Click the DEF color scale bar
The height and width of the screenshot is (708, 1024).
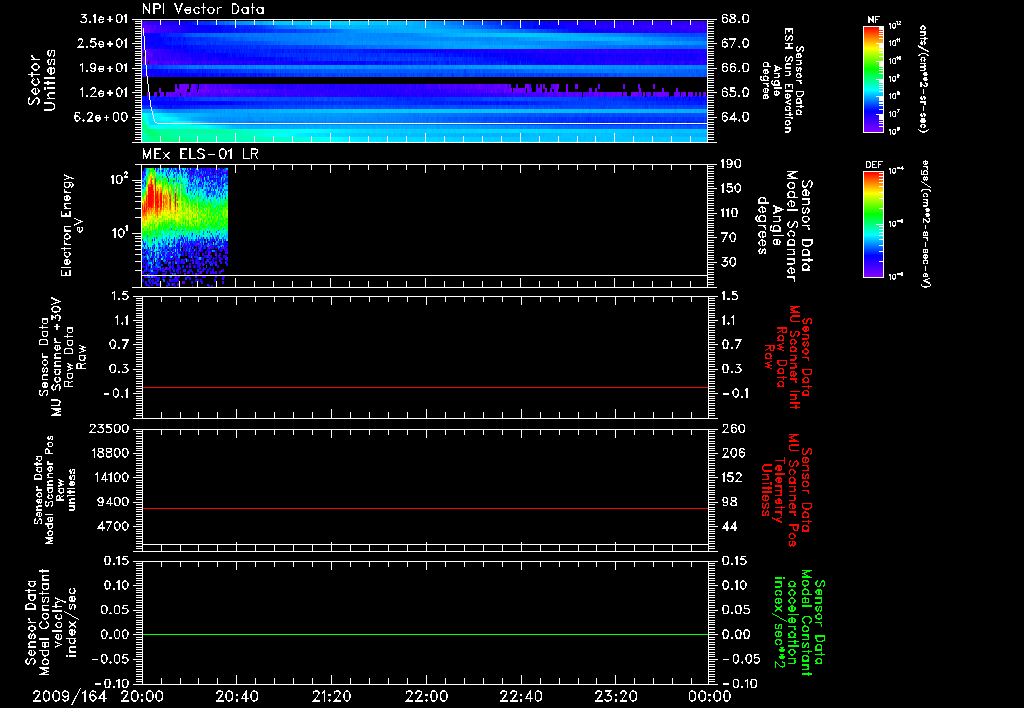[x=874, y=223]
